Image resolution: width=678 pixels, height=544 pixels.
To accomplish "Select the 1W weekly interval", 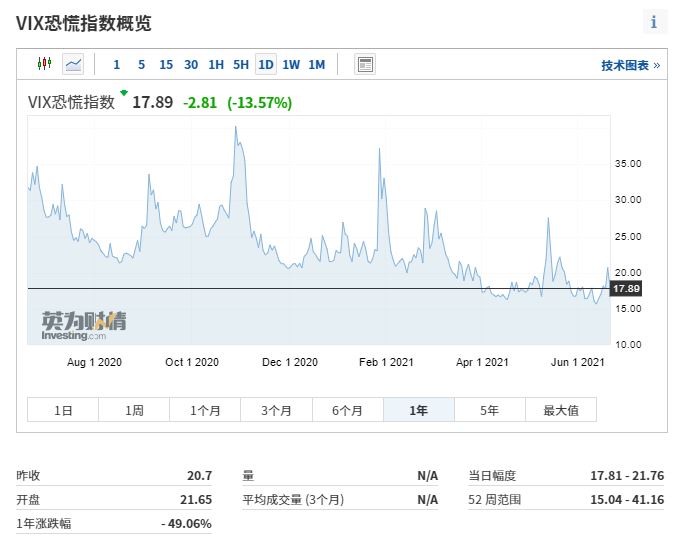I will tap(291, 65).
